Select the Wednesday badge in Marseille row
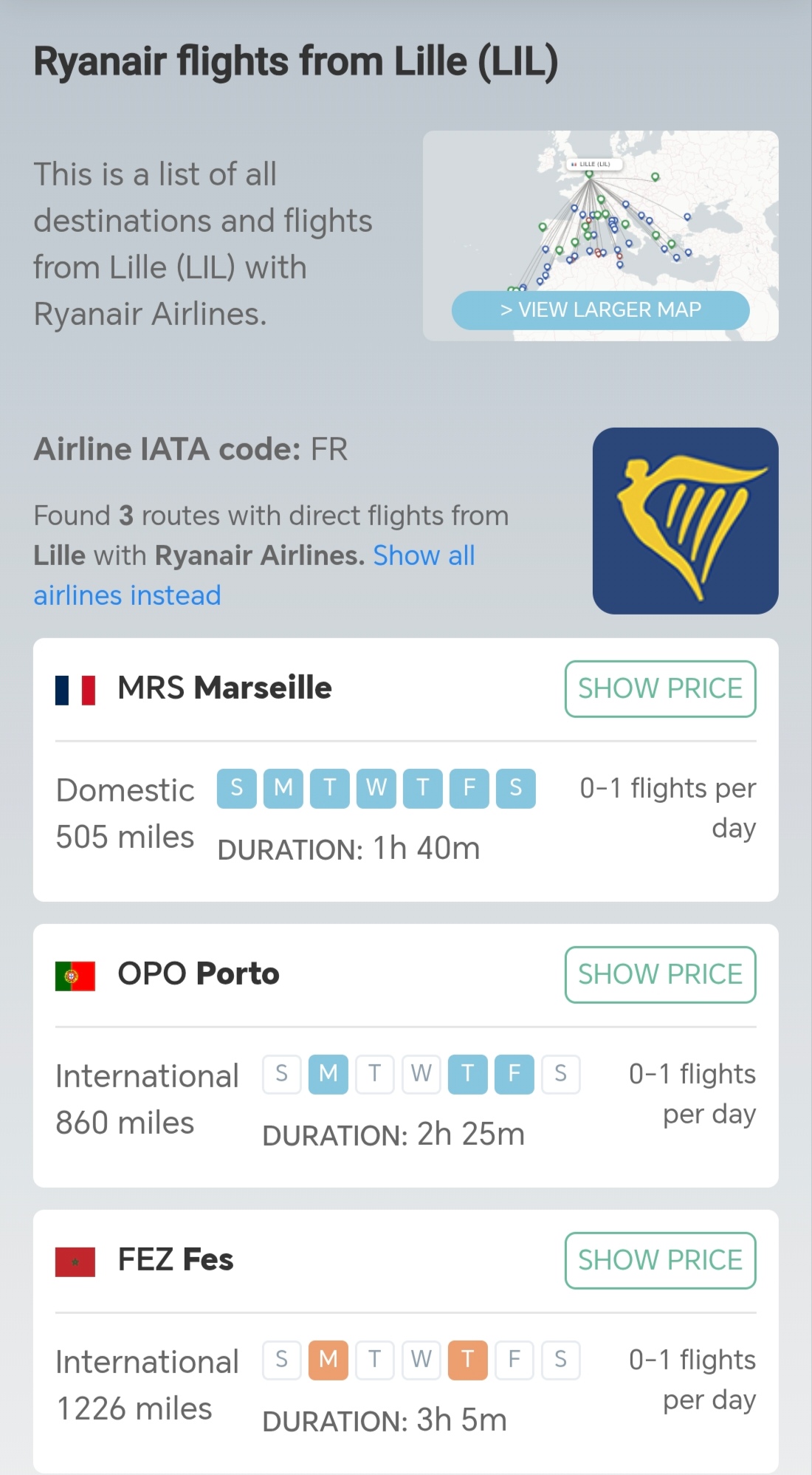 pyautogui.click(x=376, y=788)
